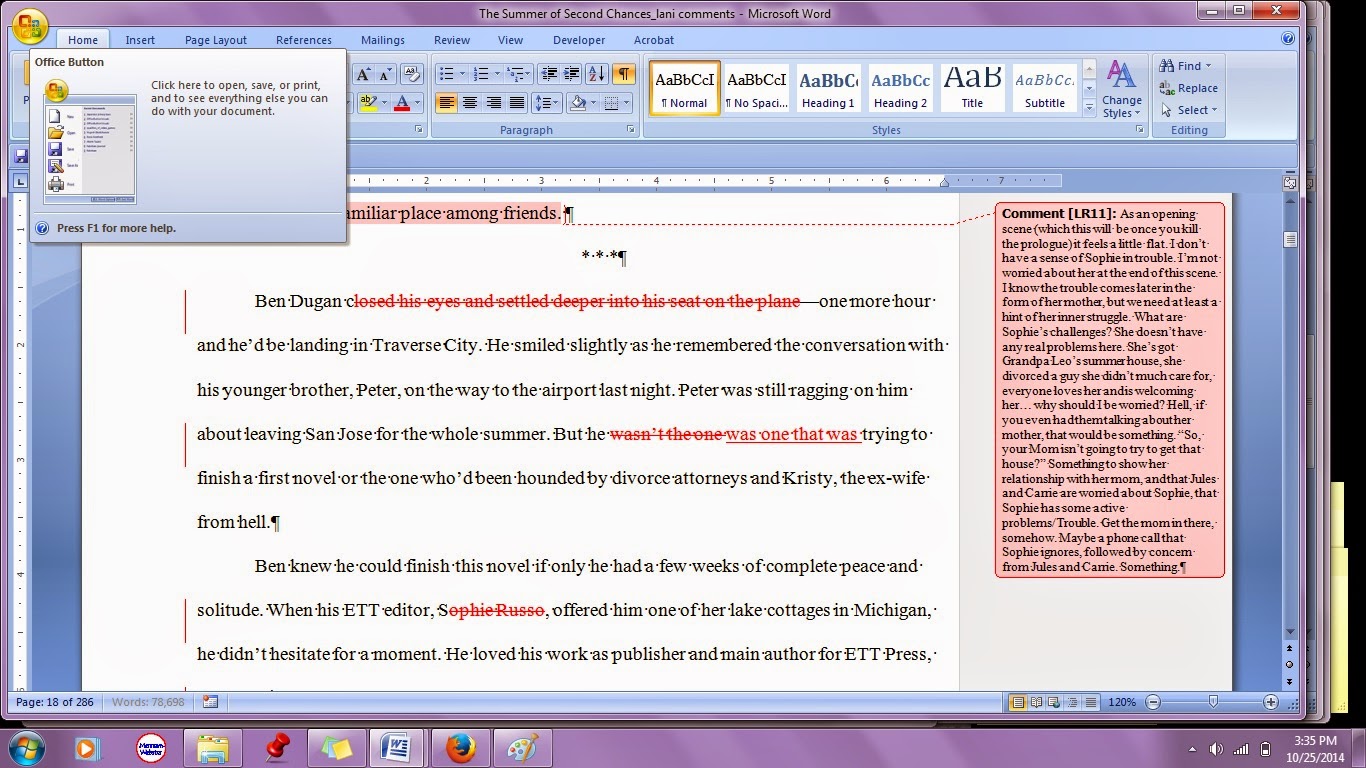Viewport: 1366px width, 768px height.
Task: Open Microsoft Word Help
Action: (x=1288, y=39)
